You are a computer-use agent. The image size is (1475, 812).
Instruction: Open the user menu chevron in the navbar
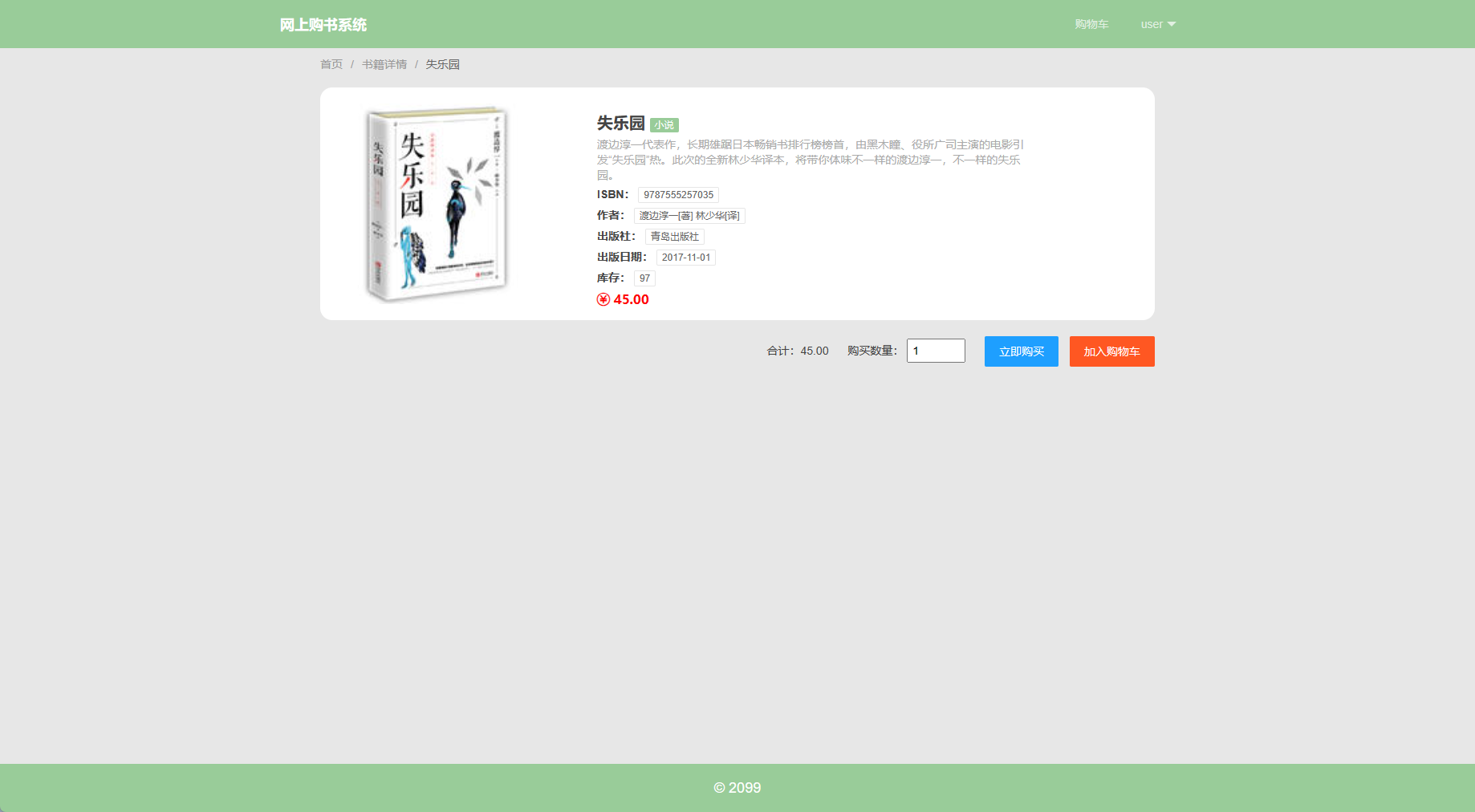[x=1172, y=23]
